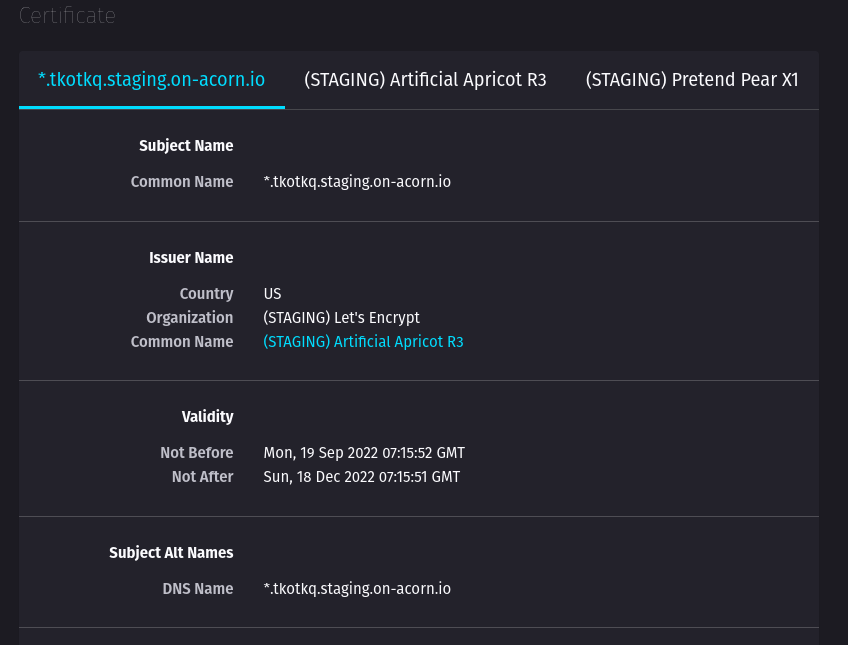This screenshot has height=645, width=848.
Task: Click the Country field label
Action: [x=206, y=294]
